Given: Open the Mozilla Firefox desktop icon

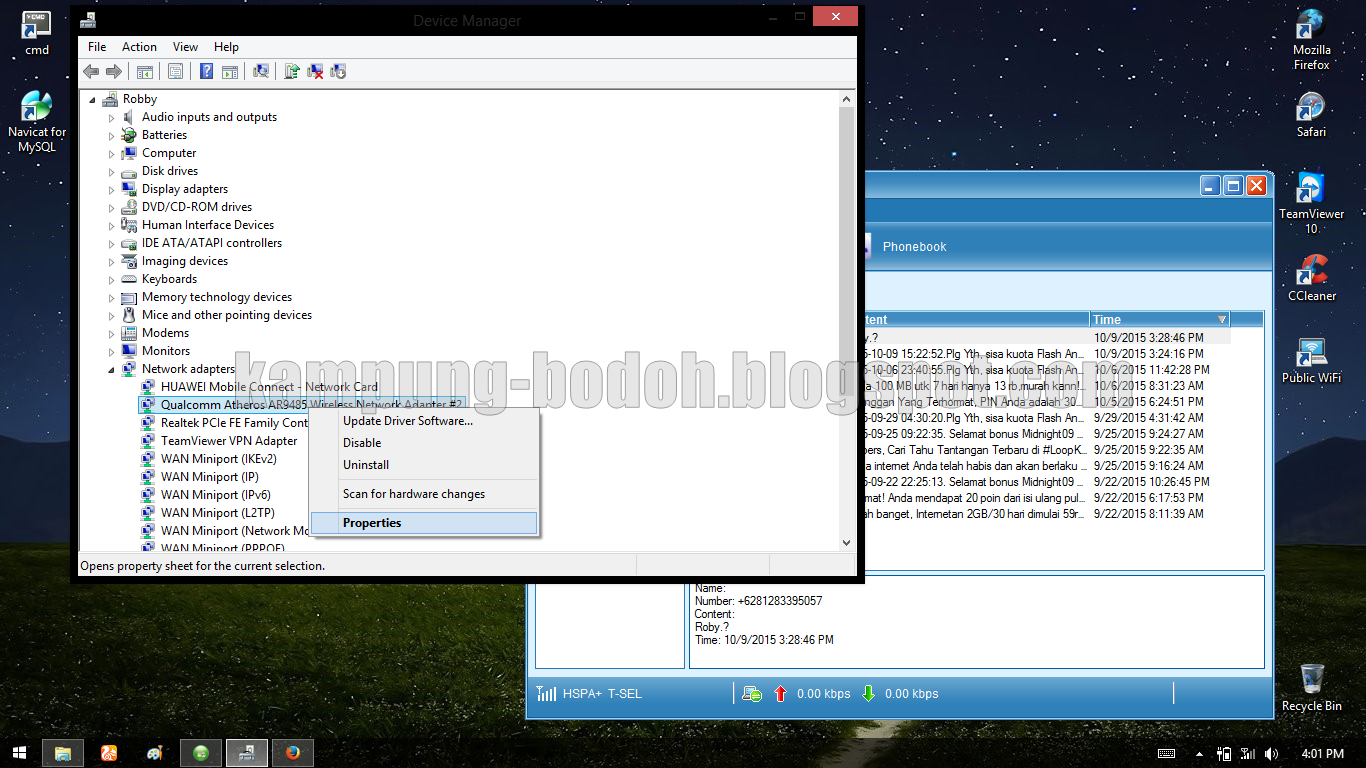Looking at the screenshot, I should 1311,40.
